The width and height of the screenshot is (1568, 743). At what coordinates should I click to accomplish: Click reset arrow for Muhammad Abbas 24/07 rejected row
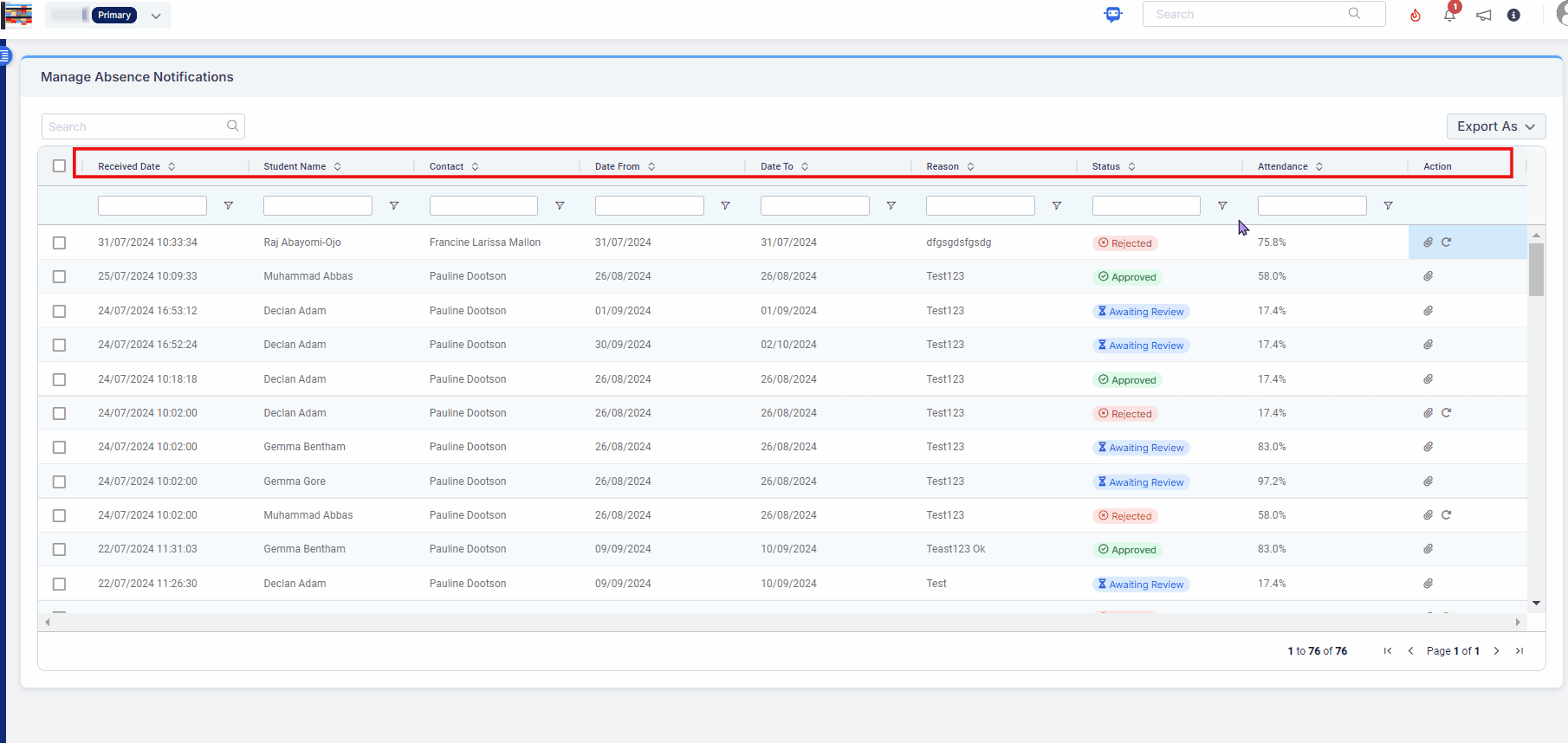1446,515
